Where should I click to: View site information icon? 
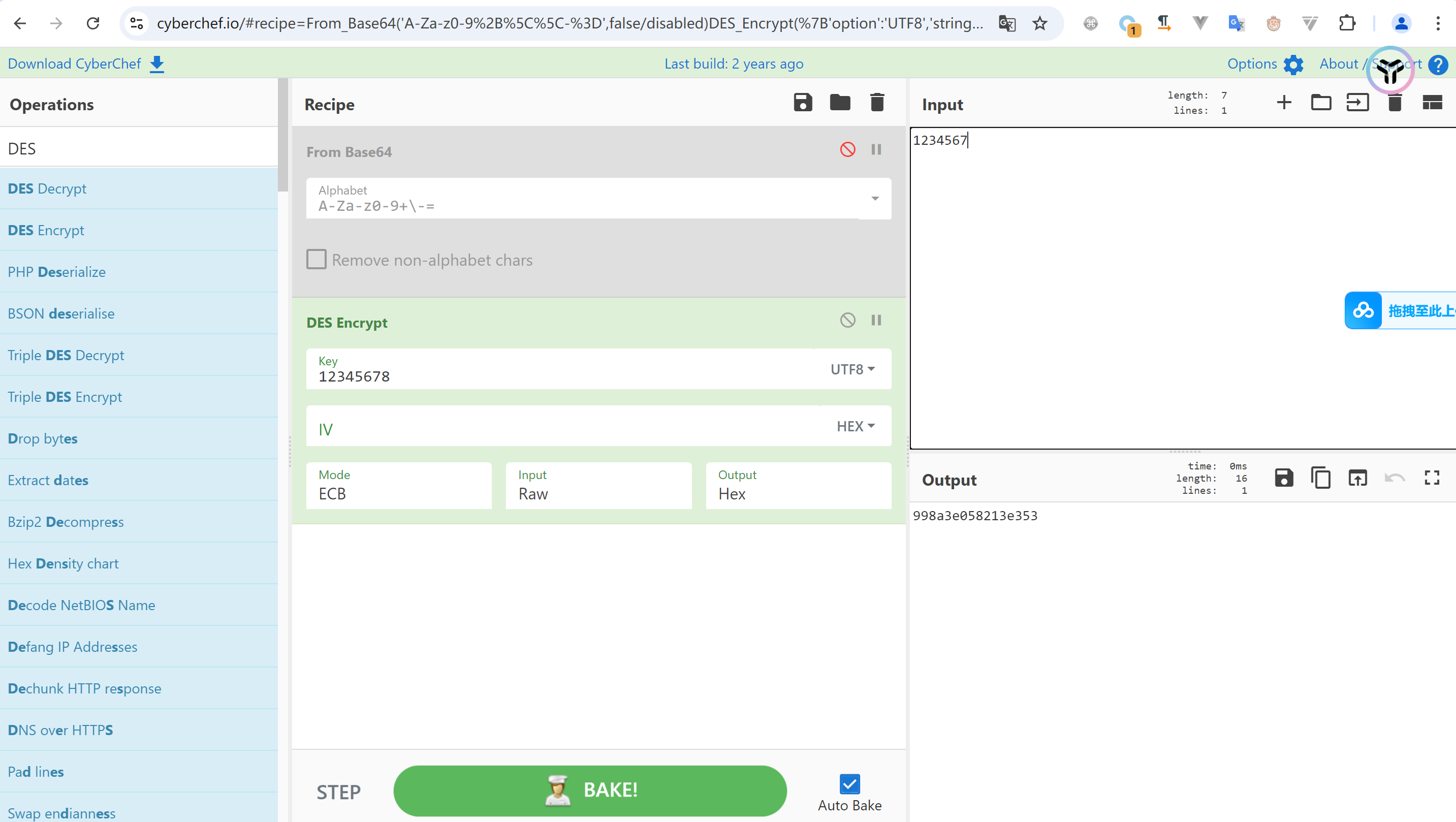pyautogui.click(x=137, y=23)
